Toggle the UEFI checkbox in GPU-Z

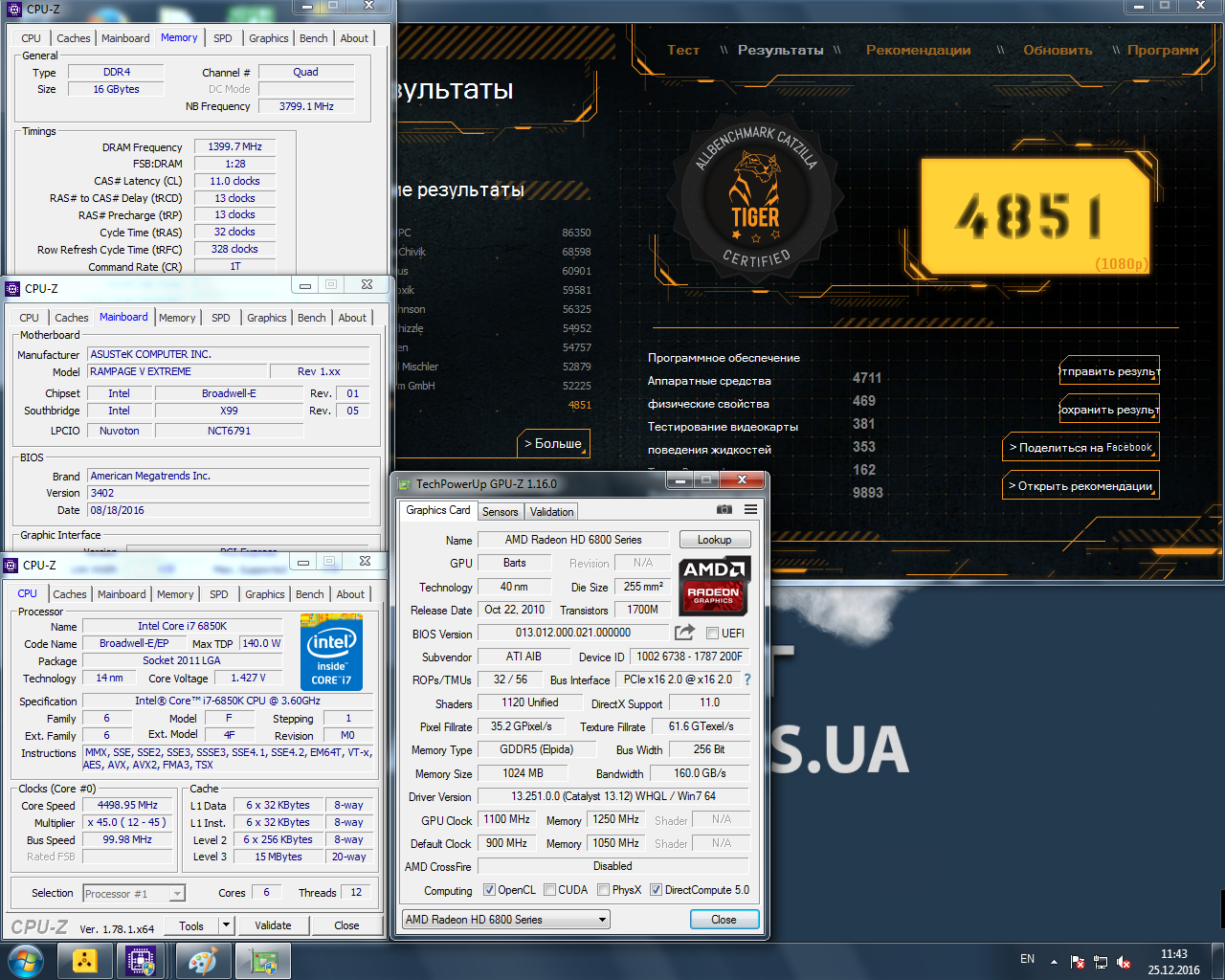[712, 634]
